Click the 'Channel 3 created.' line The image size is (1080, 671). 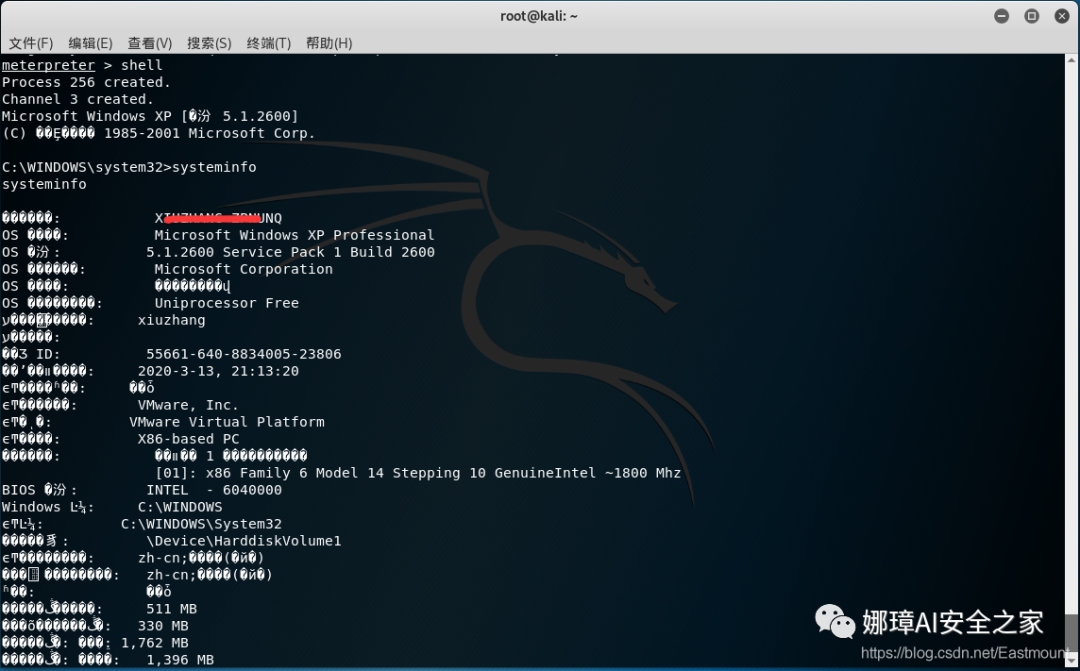tap(77, 99)
